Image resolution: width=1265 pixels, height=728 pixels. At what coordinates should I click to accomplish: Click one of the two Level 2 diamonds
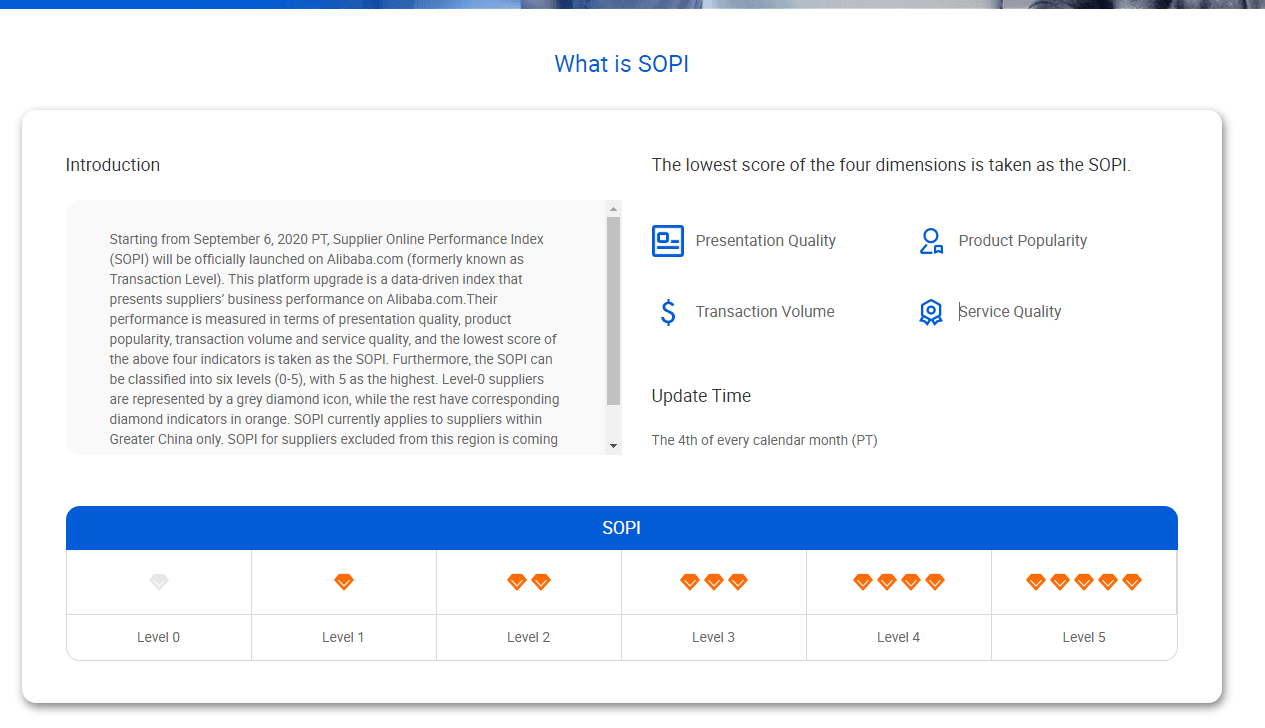517,581
